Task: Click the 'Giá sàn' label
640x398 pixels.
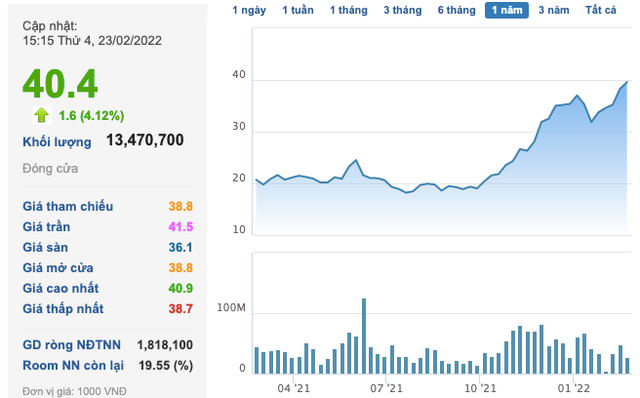Action: coord(45,247)
